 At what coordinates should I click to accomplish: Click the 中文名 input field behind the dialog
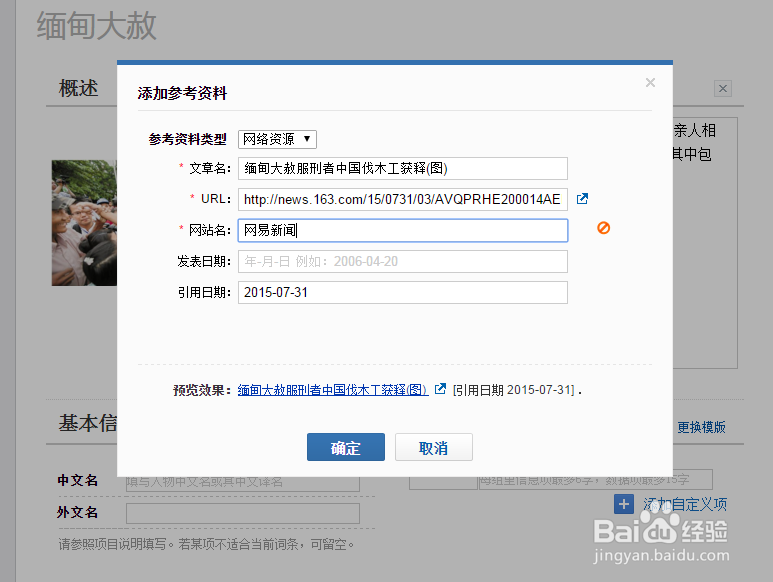point(243,484)
